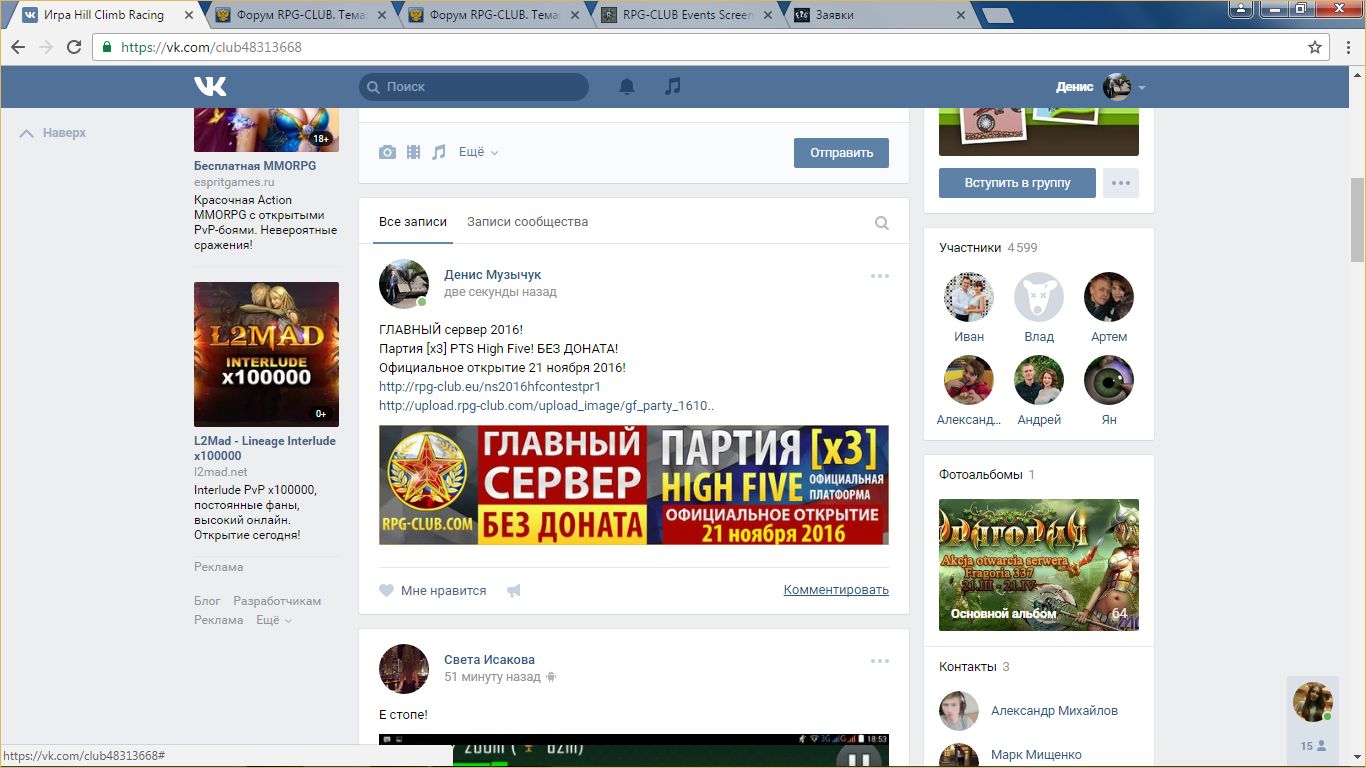Go back in browser

(18, 47)
